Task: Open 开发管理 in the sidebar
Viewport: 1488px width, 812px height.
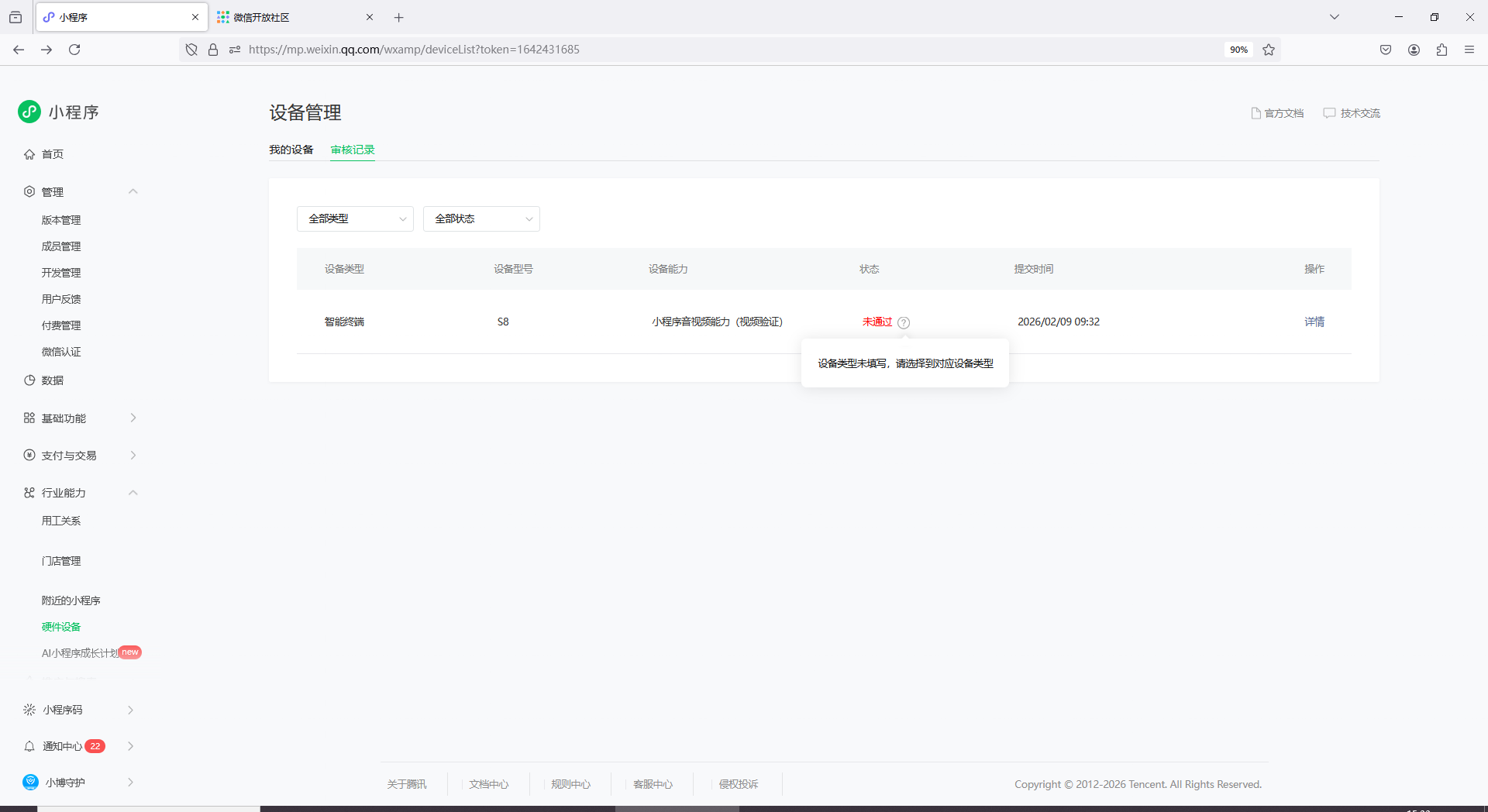Action: pyautogui.click(x=61, y=273)
